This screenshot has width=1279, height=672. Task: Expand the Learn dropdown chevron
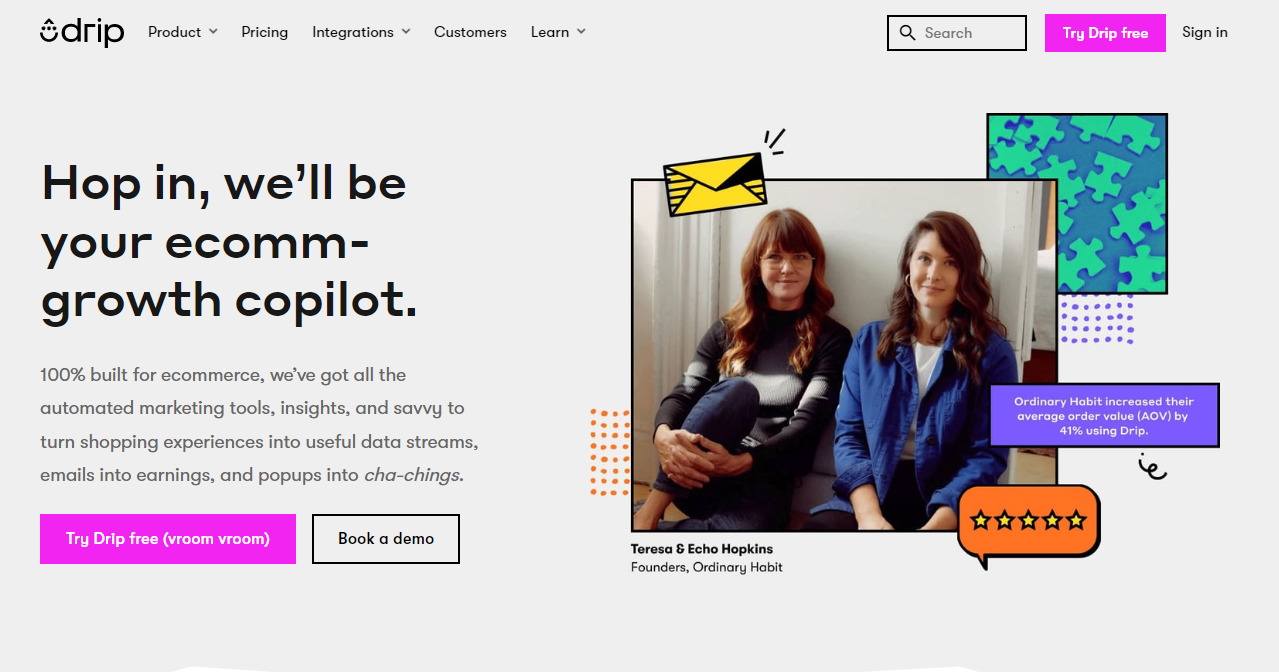[x=581, y=32]
